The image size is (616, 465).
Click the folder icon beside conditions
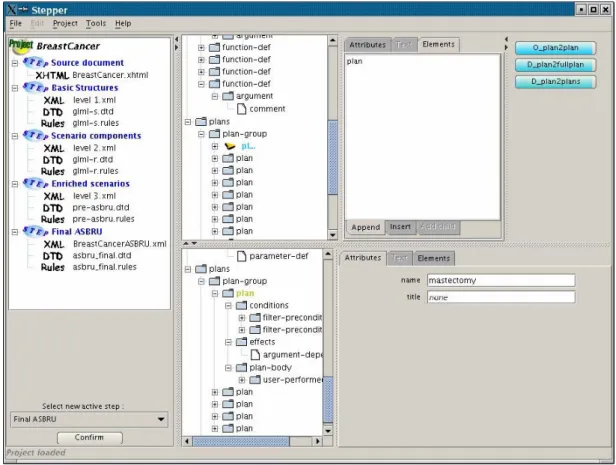(x=241, y=305)
